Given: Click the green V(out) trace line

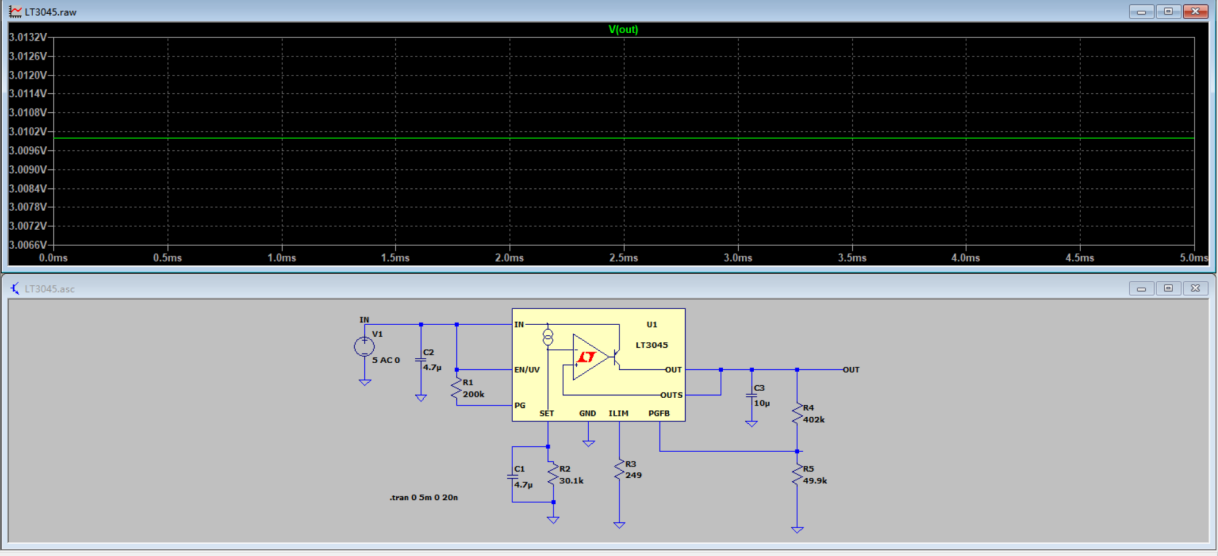Looking at the screenshot, I should click(x=623, y=138).
